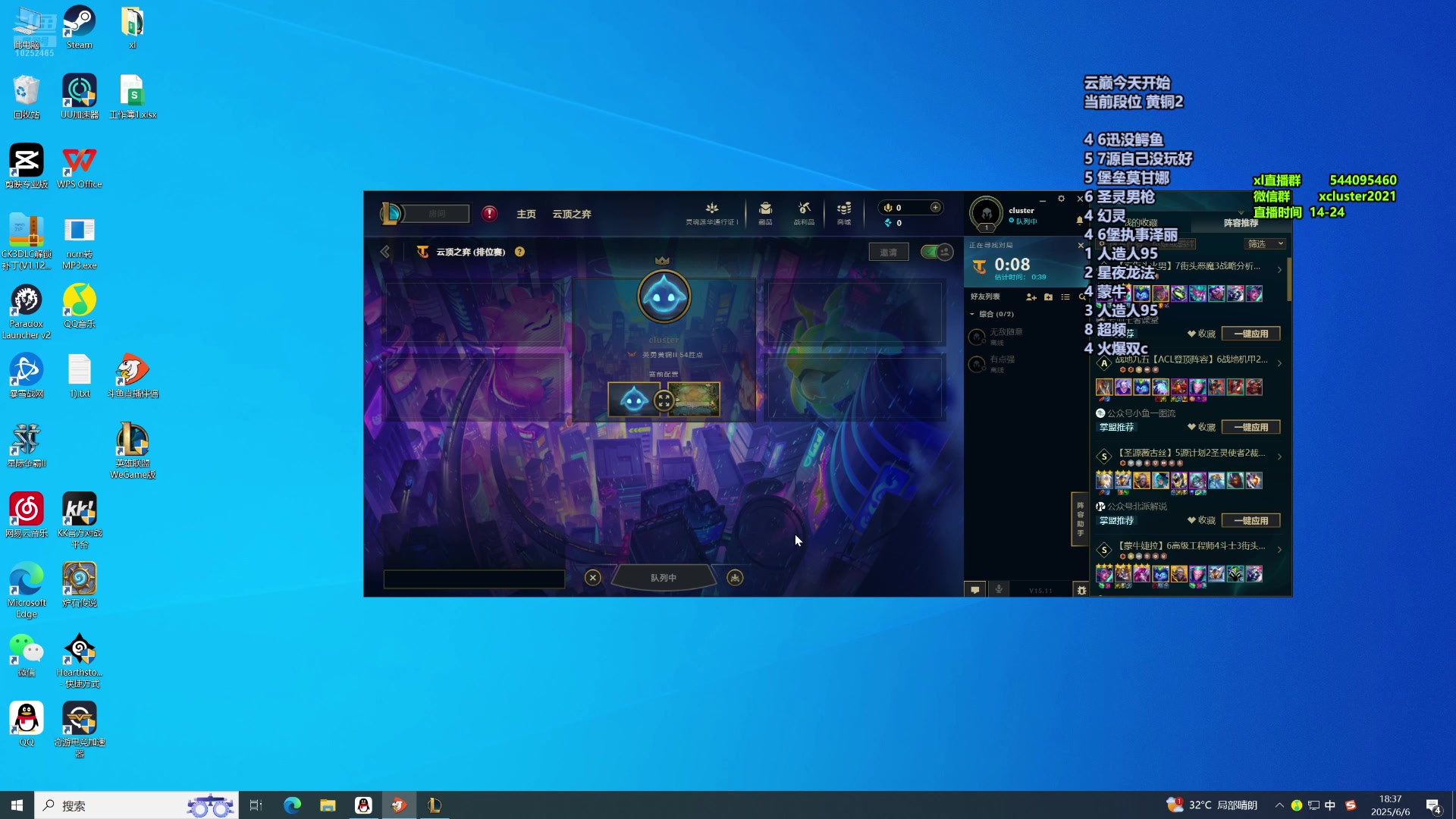Toggle the 阵容助手 side tab
The height and width of the screenshot is (819, 1456).
(x=1080, y=519)
